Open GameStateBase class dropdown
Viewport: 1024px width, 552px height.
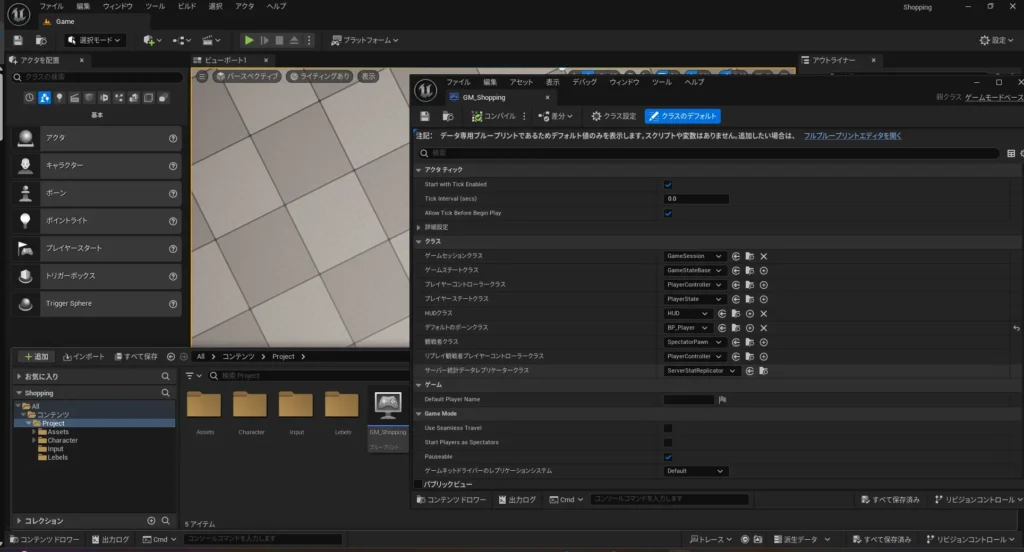(694, 270)
